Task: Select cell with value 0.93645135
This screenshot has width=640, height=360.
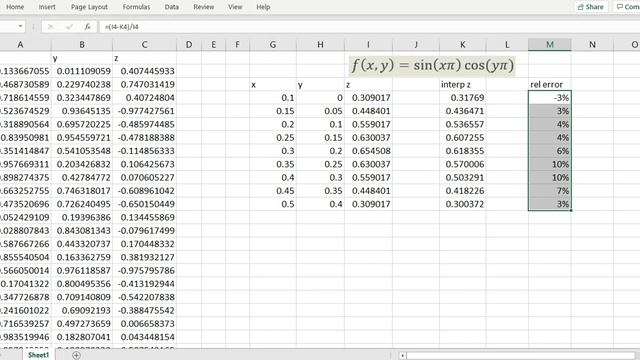Action: tap(82, 111)
